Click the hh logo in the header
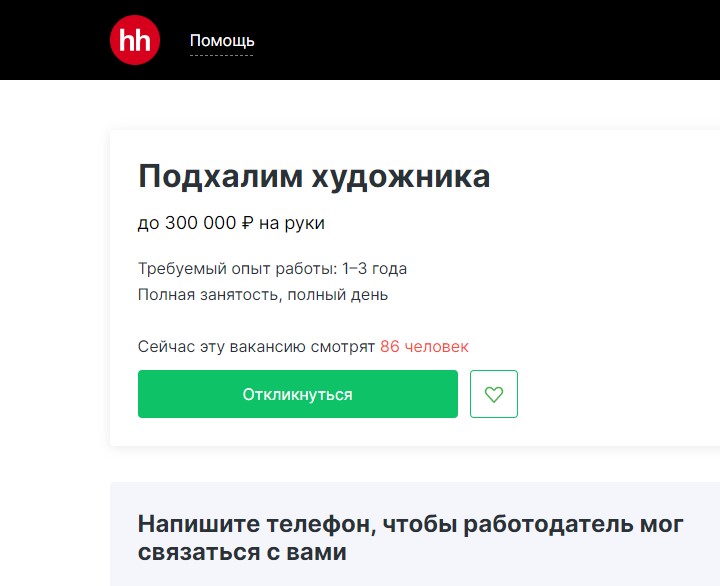This screenshot has width=720, height=586. [x=135, y=41]
